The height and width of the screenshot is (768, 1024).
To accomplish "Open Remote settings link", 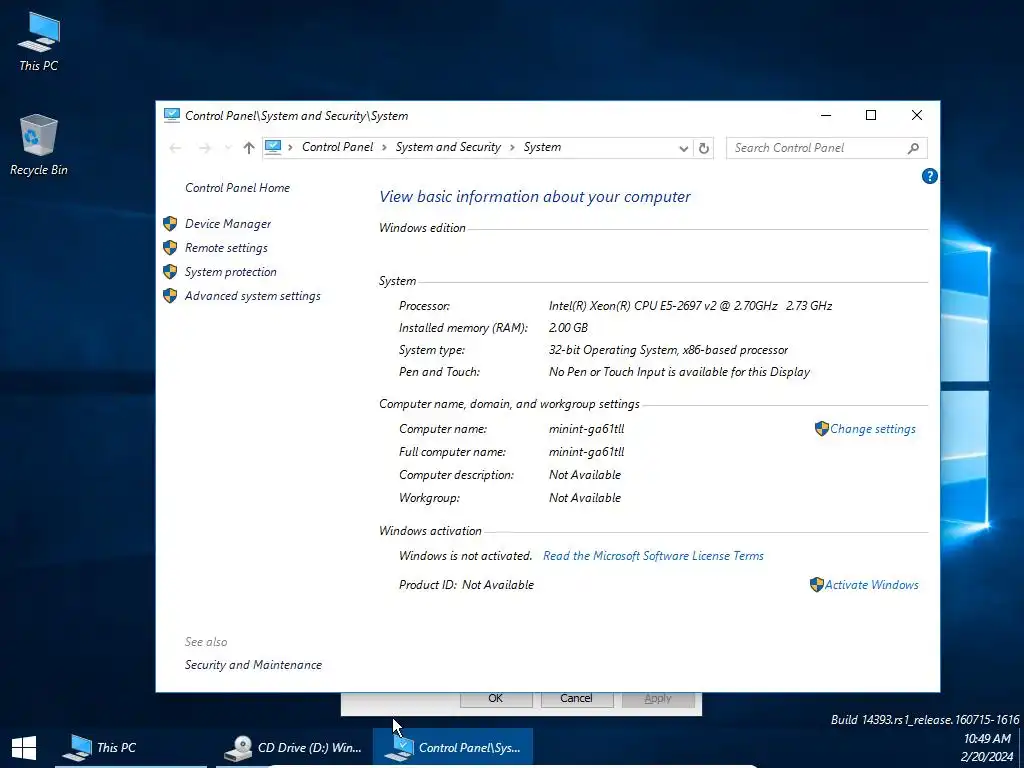I will click(226, 248).
